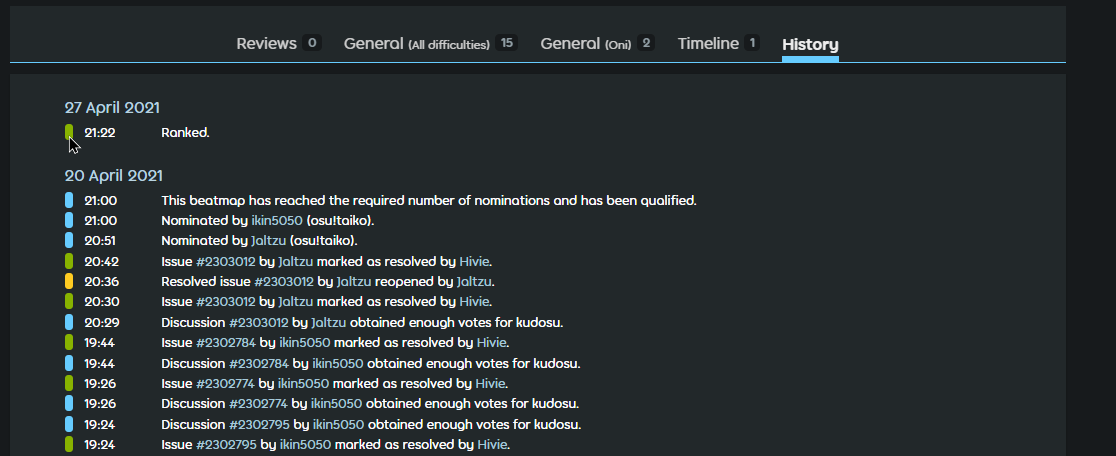The height and width of the screenshot is (456, 1116).
Task: Click the blue marker beside 20:51 nomination
Action: pyautogui.click(x=69, y=240)
